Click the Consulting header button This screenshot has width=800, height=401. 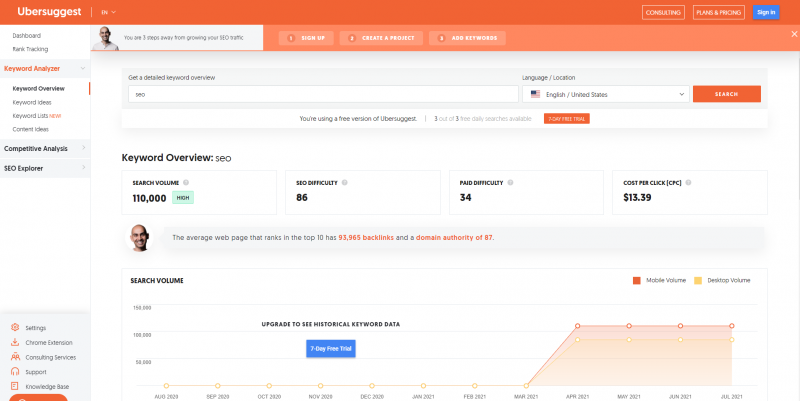tap(663, 12)
